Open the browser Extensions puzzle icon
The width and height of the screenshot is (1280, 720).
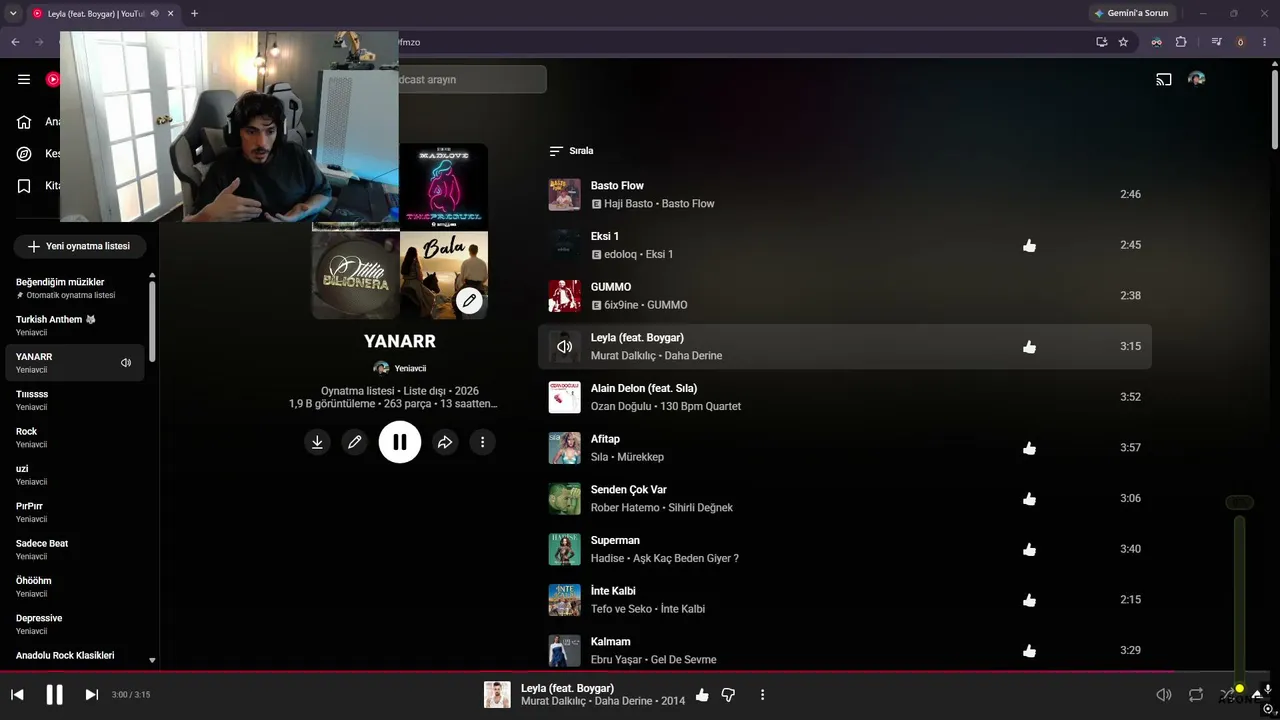coord(1181,42)
